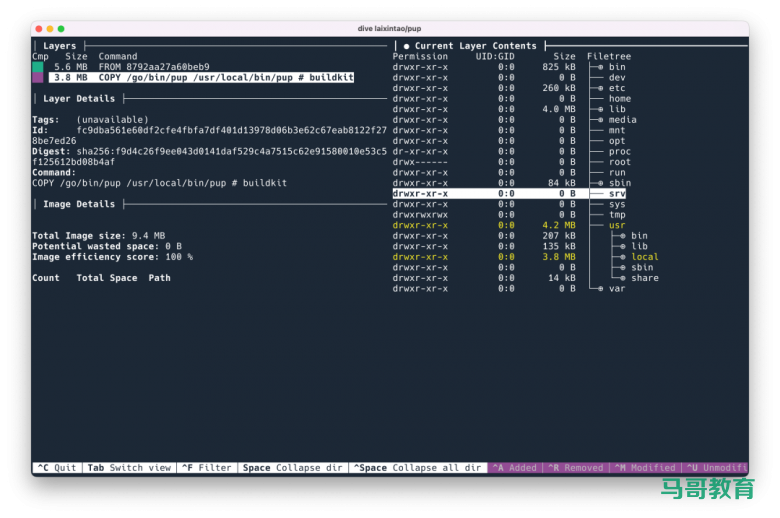Click the Layer Details panel header

[79, 99]
